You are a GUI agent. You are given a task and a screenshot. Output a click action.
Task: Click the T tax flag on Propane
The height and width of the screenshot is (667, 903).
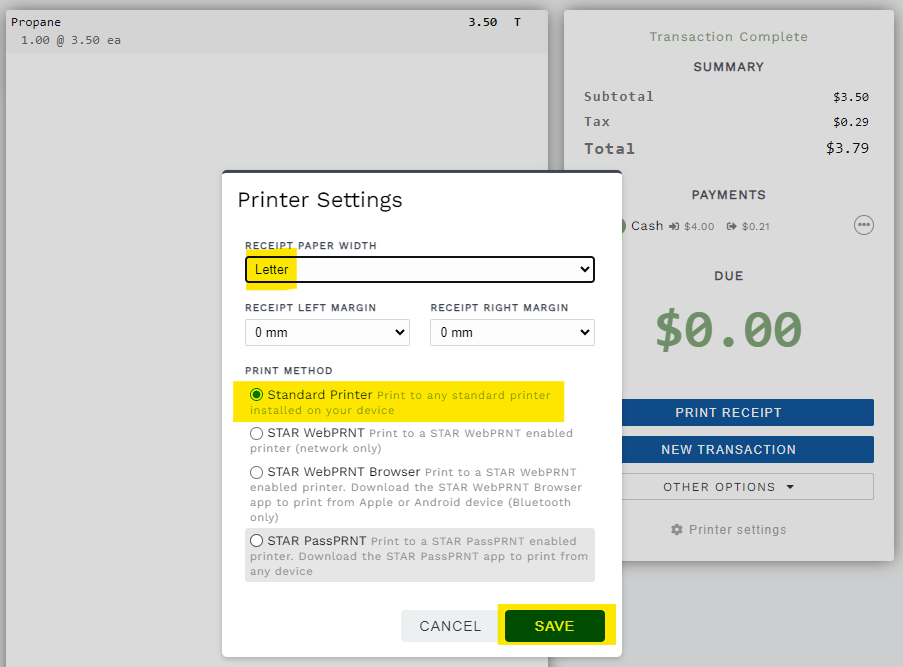pos(517,22)
